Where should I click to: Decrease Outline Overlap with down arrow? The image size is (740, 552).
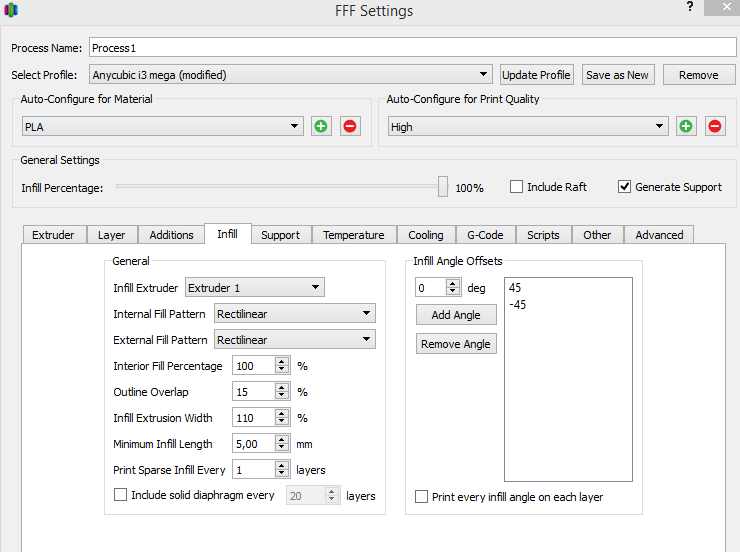282,396
